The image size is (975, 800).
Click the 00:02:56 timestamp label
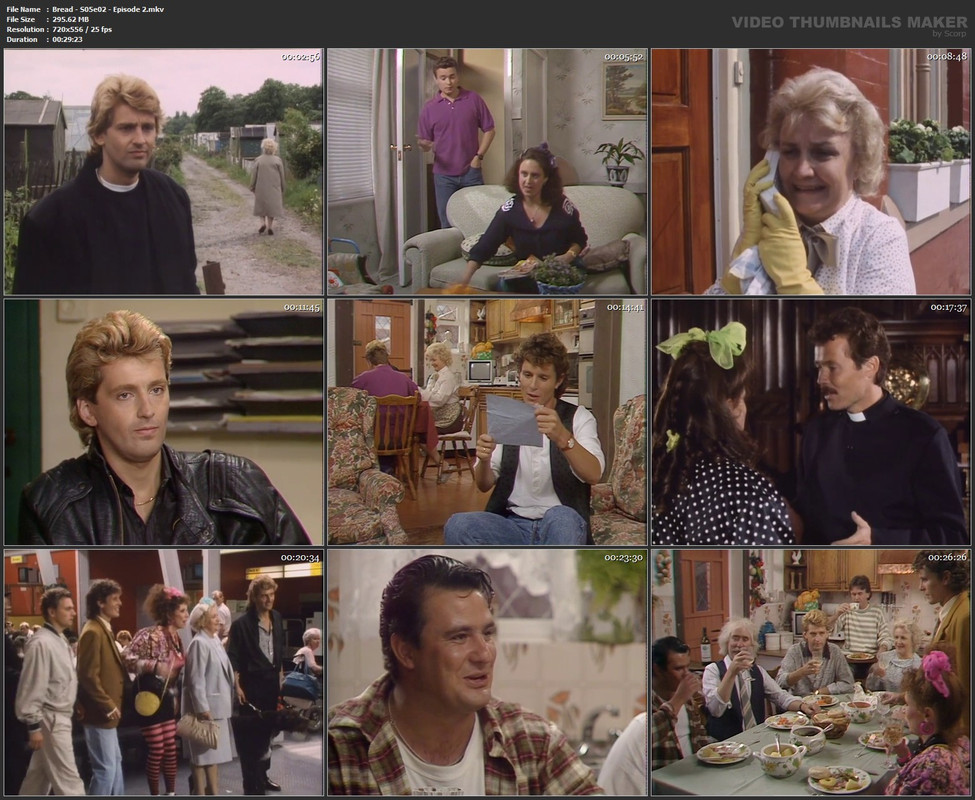pyautogui.click(x=300, y=57)
